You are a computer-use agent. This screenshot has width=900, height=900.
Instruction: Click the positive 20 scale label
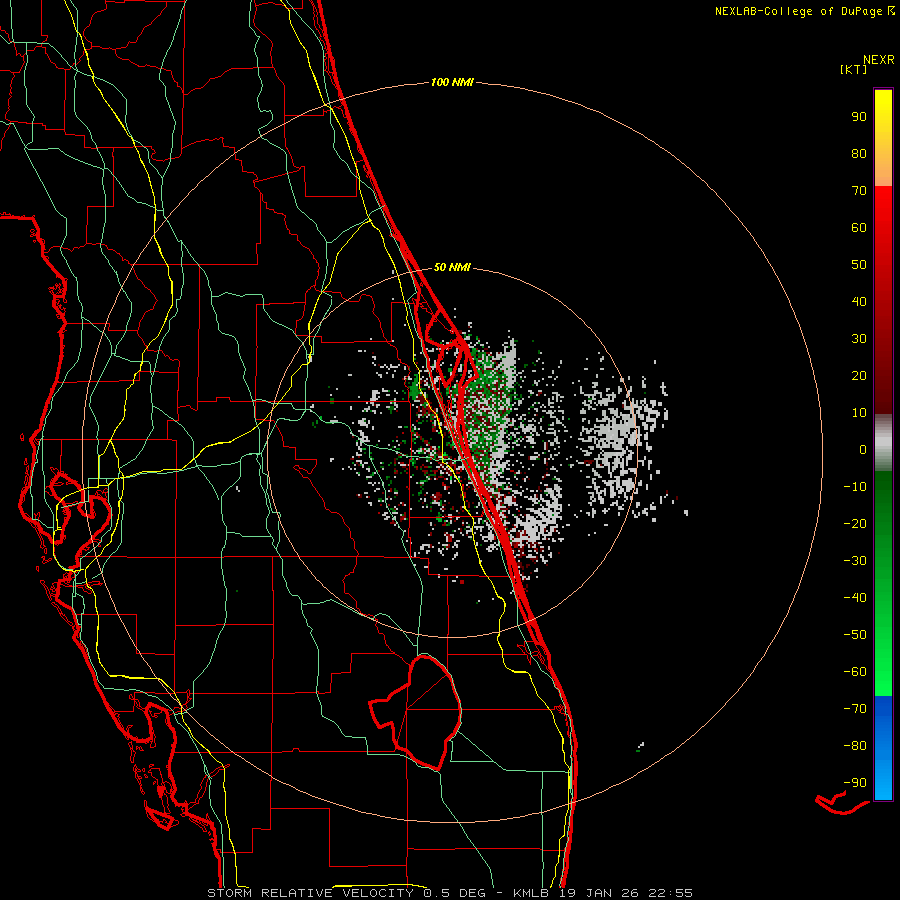point(859,375)
